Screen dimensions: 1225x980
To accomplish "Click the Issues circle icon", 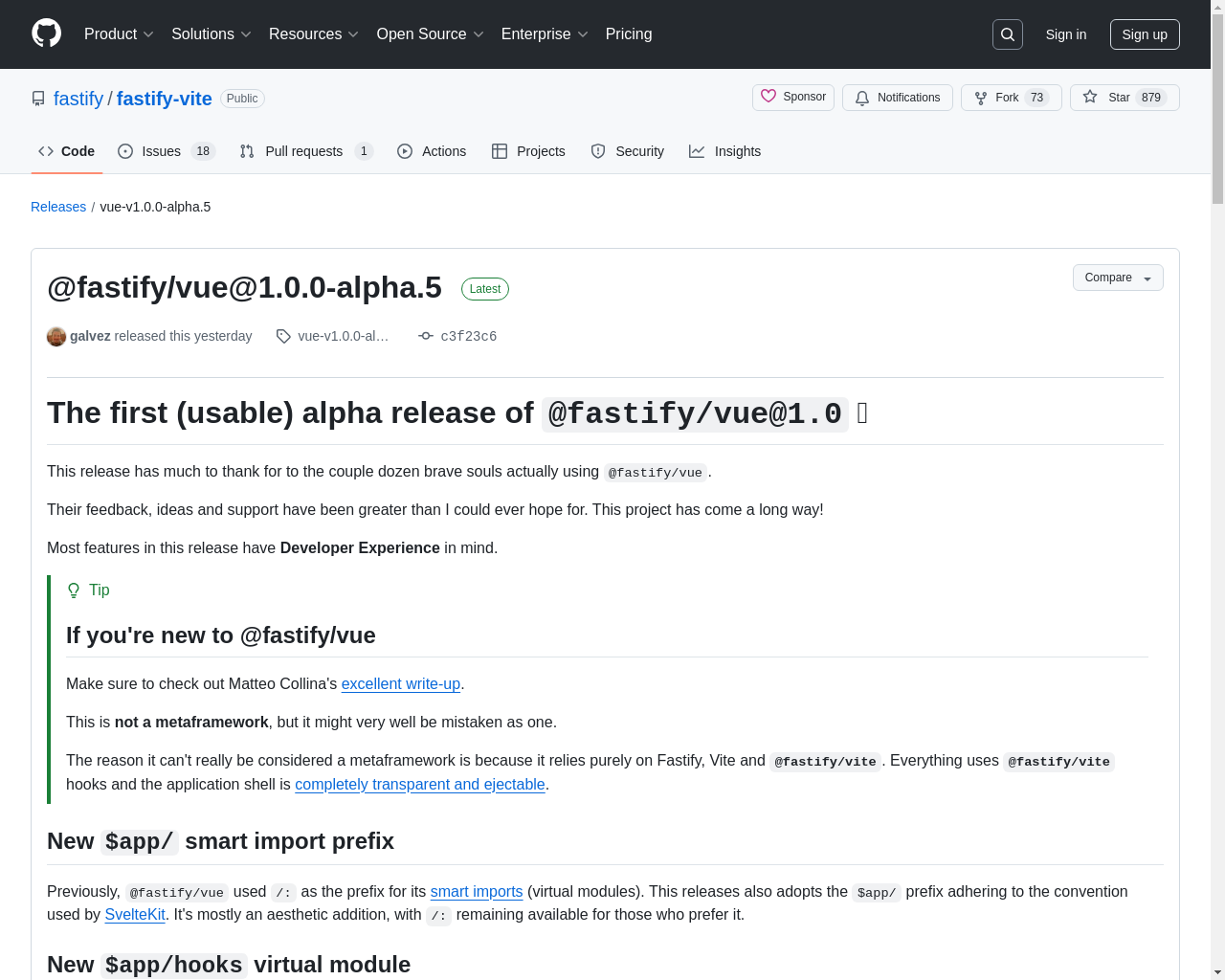I will (125, 151).
